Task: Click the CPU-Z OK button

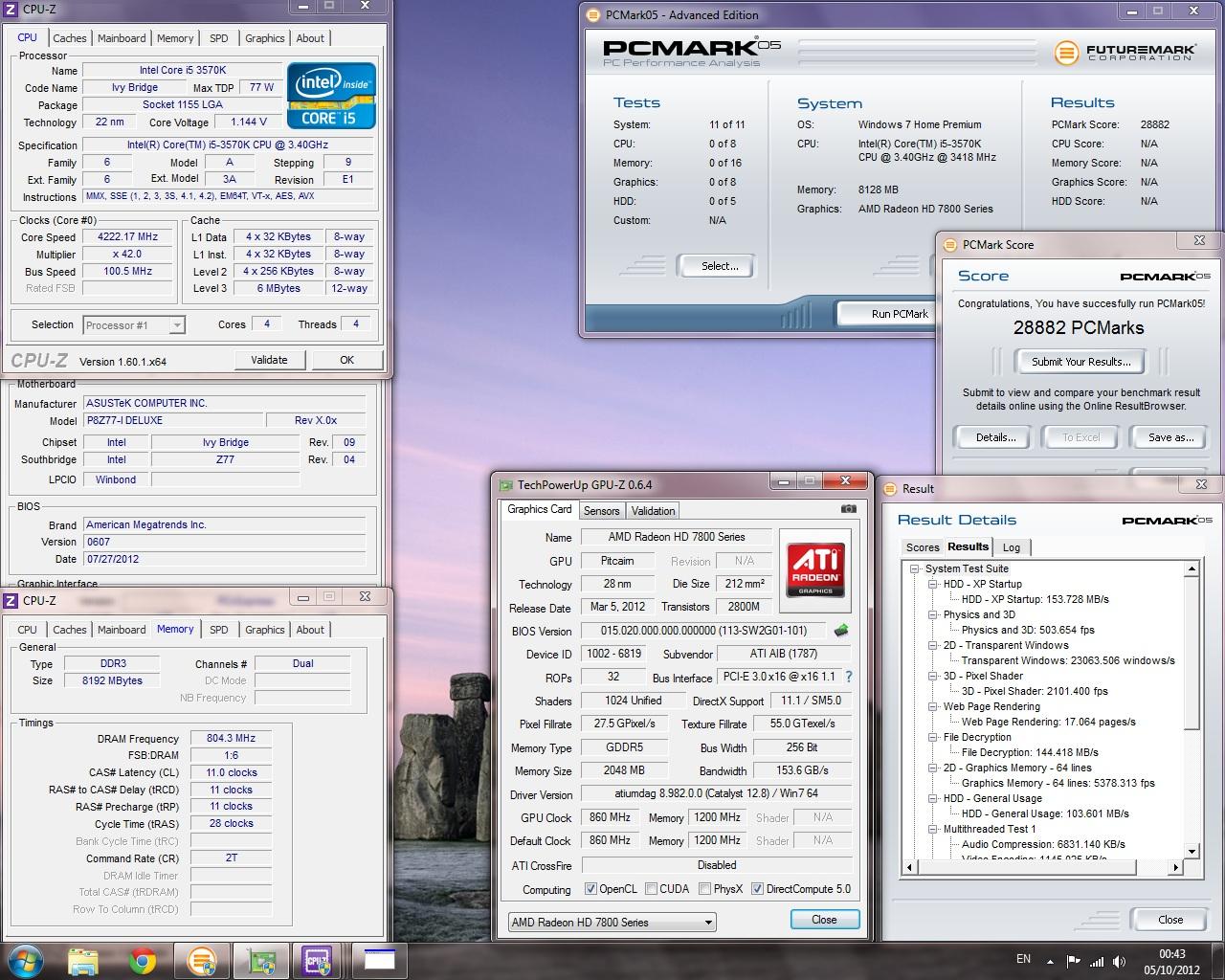Action: pos(346,360)
